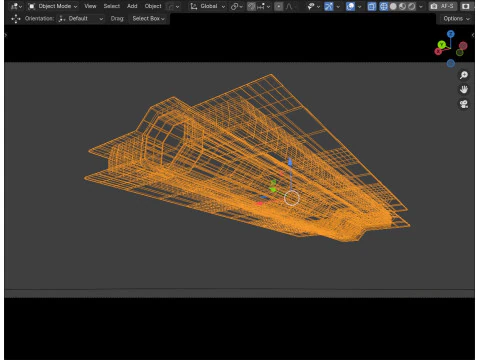Image resolution: width=480 pixels, height=360 pixels.
Task: Open the Options dropdown
Action: point(456,19)
